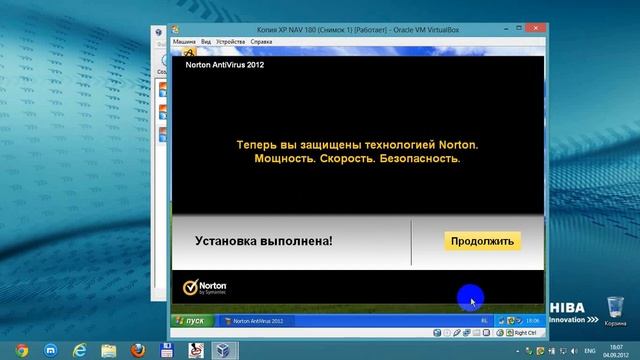Minimize the VirtualBox VM window
This screenshot has width=640, height=360.
pos(506,29)
